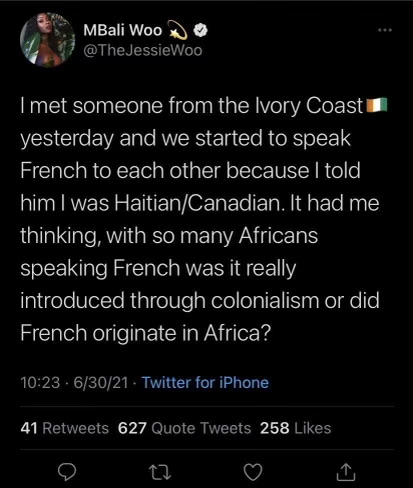Click the Ivory Coast flag emoji

click(377, 105)
